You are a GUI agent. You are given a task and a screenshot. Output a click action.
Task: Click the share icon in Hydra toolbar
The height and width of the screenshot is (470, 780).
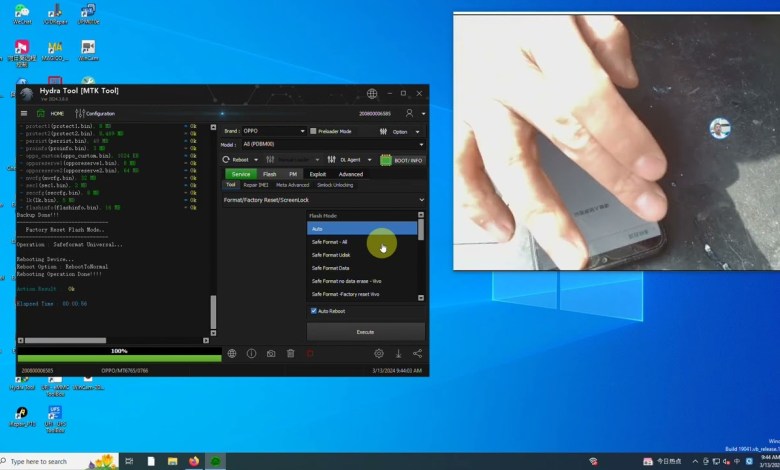417,354
